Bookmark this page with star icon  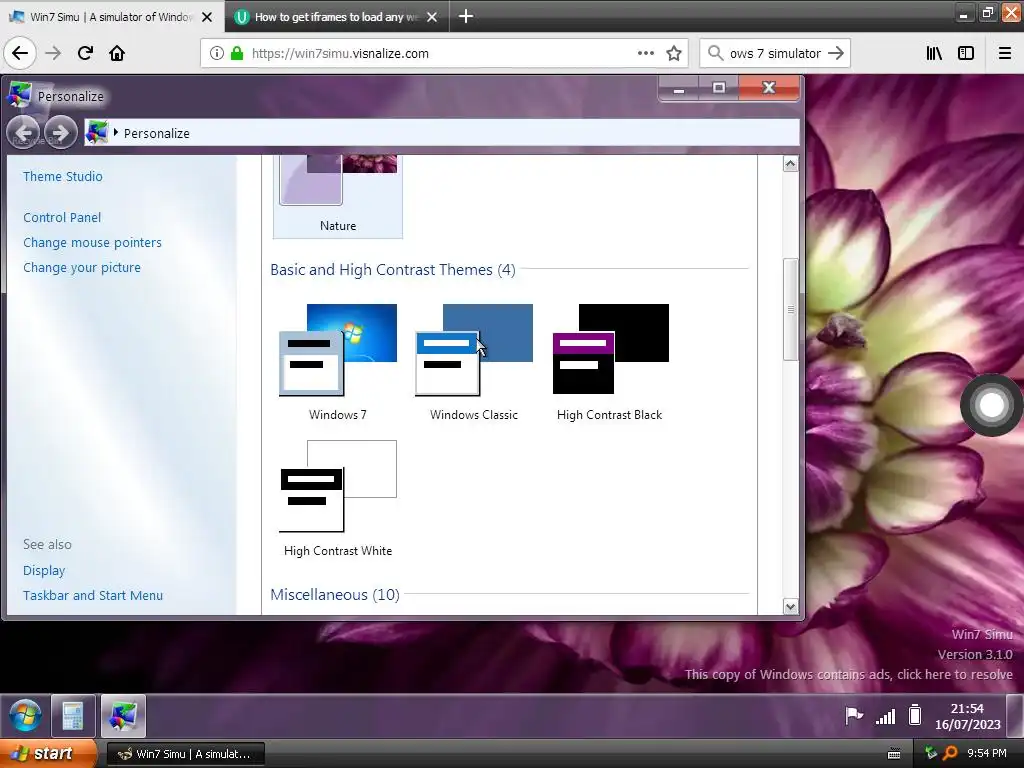point(674,53)
